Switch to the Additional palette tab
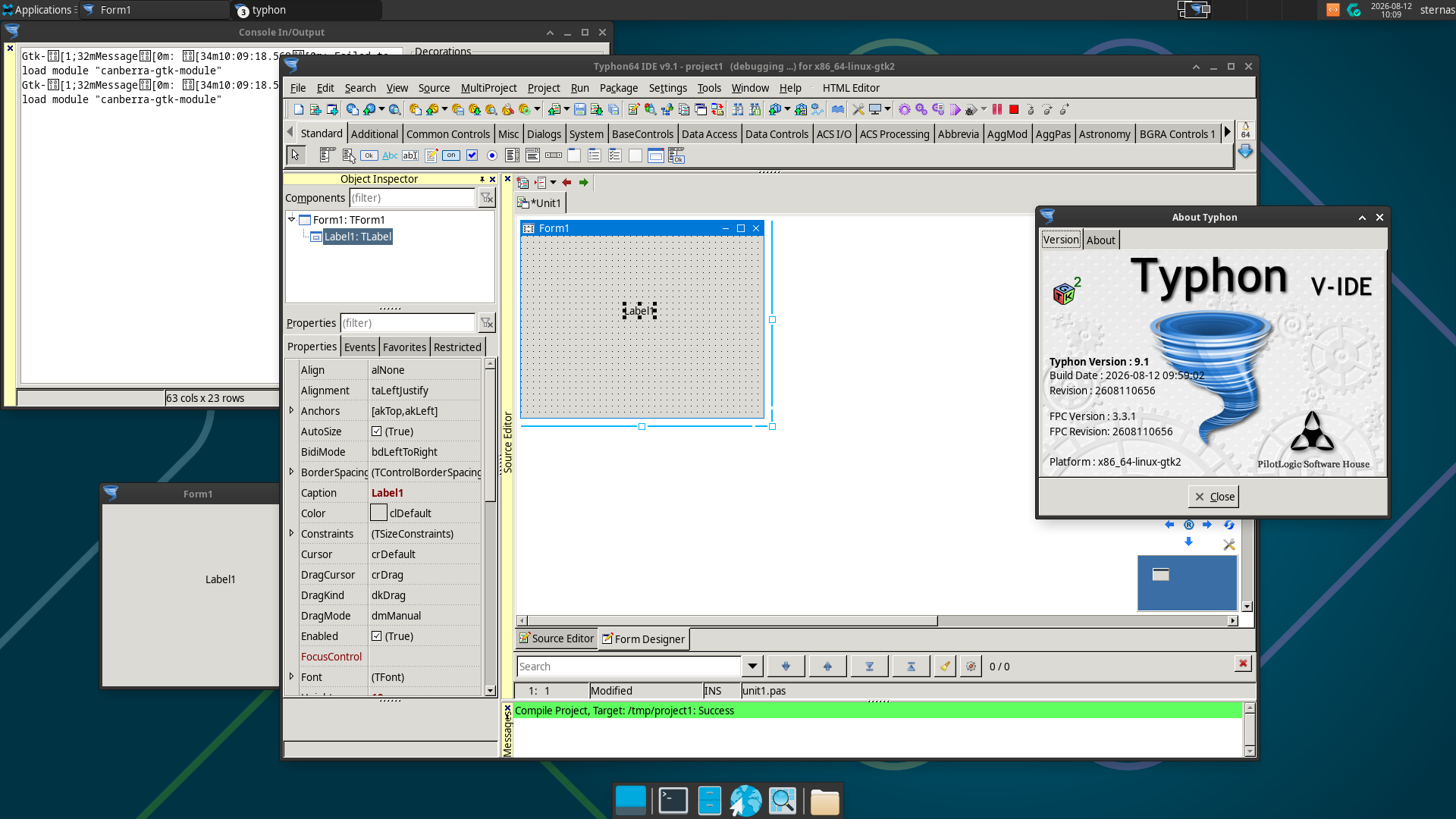The image size is (1456, 819). [x=375, y=134]
